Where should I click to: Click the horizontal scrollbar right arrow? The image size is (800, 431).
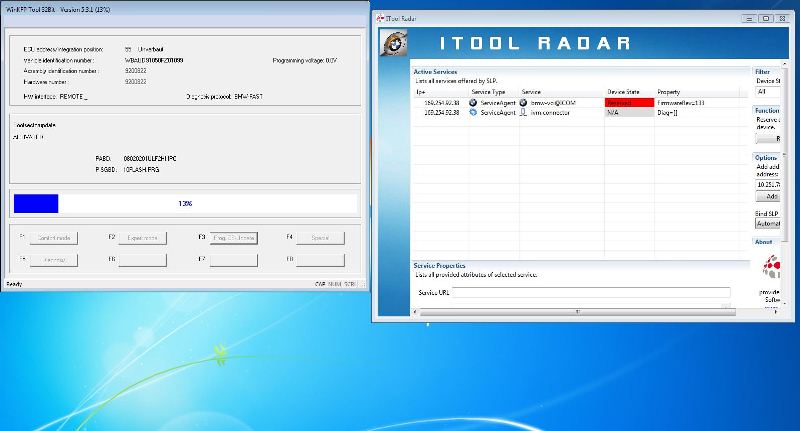click(x=776, y=312)
